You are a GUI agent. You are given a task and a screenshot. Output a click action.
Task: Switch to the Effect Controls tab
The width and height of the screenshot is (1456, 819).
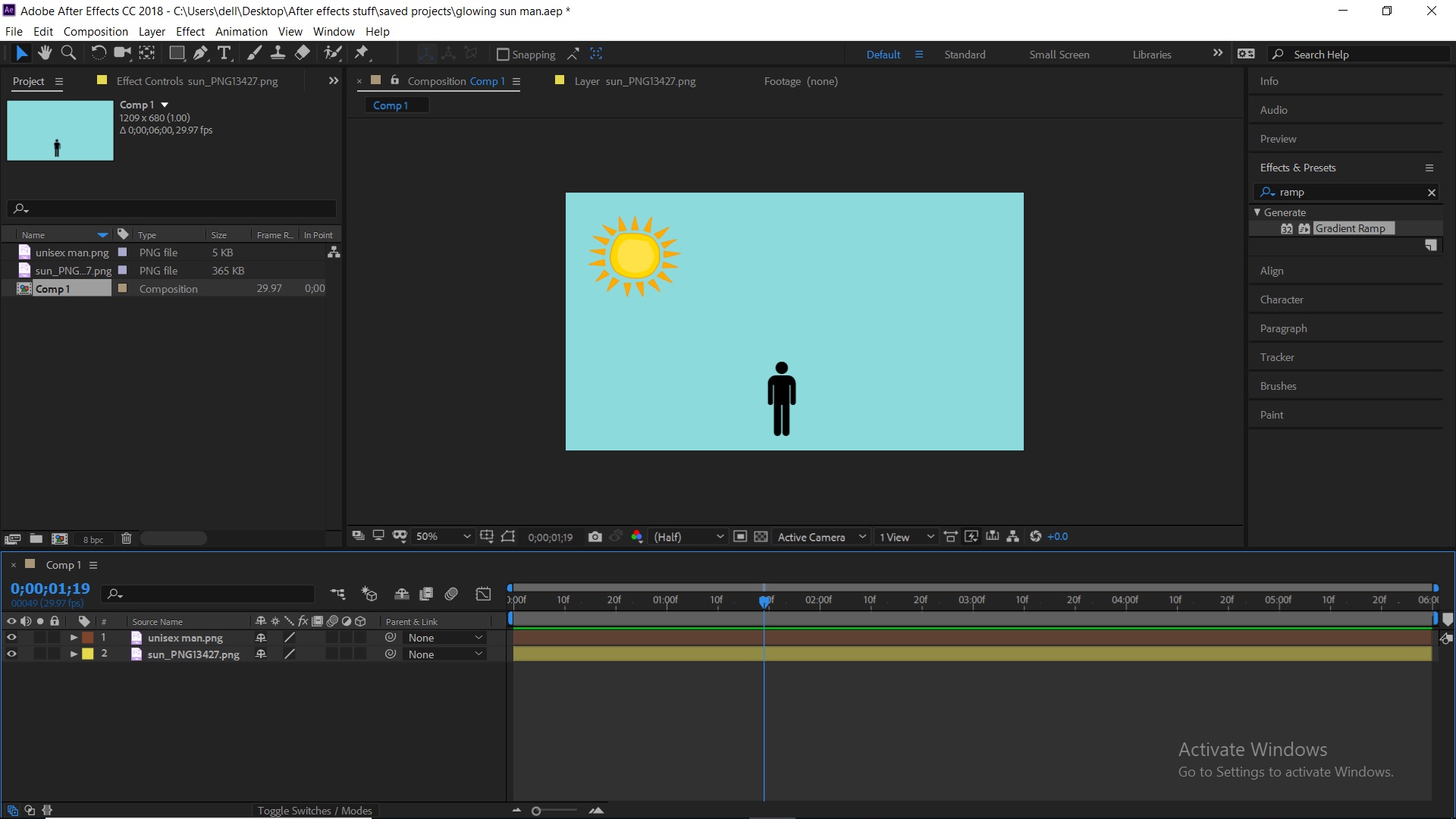click(x=196, y=81)
